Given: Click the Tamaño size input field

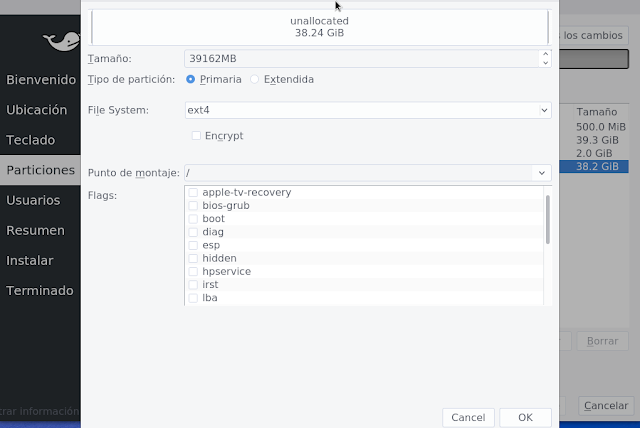Looking at the screenshot, I should tap(362, 59).
